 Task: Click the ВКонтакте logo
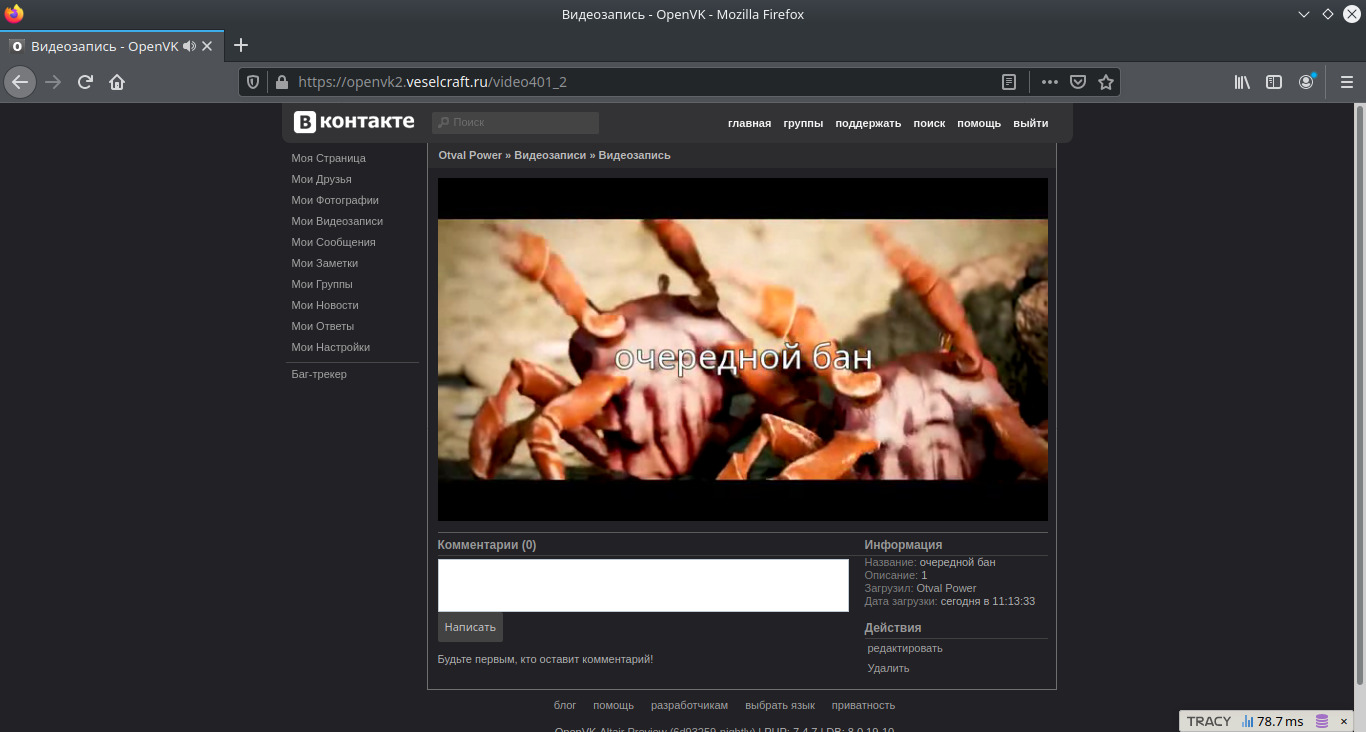click(x=354, y=122)
